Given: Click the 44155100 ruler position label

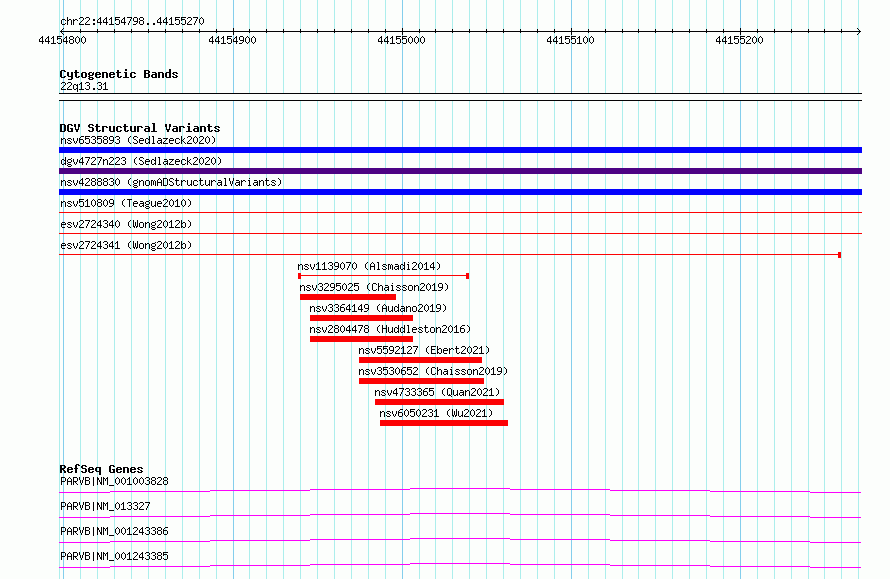Looking at the screenshot, I should pyautogui.click(x=570, y=40).
